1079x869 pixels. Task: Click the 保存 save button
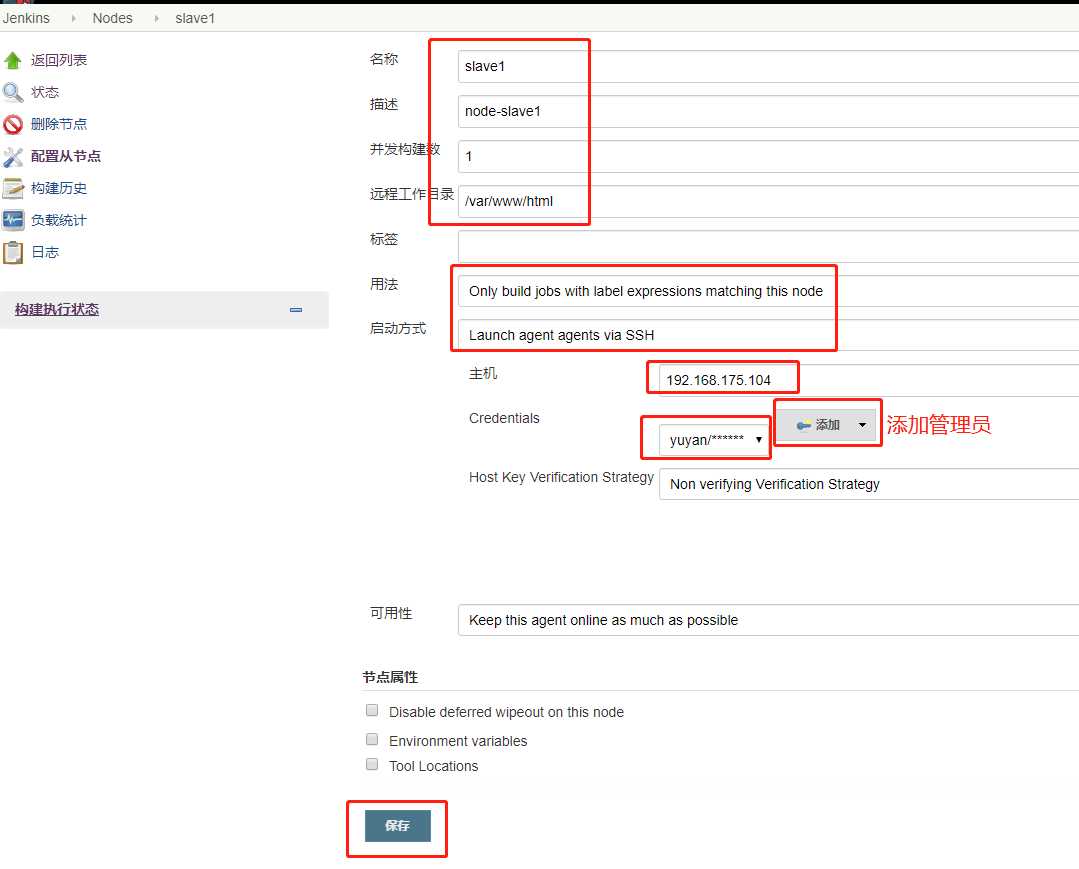click(x=398, y=826)
